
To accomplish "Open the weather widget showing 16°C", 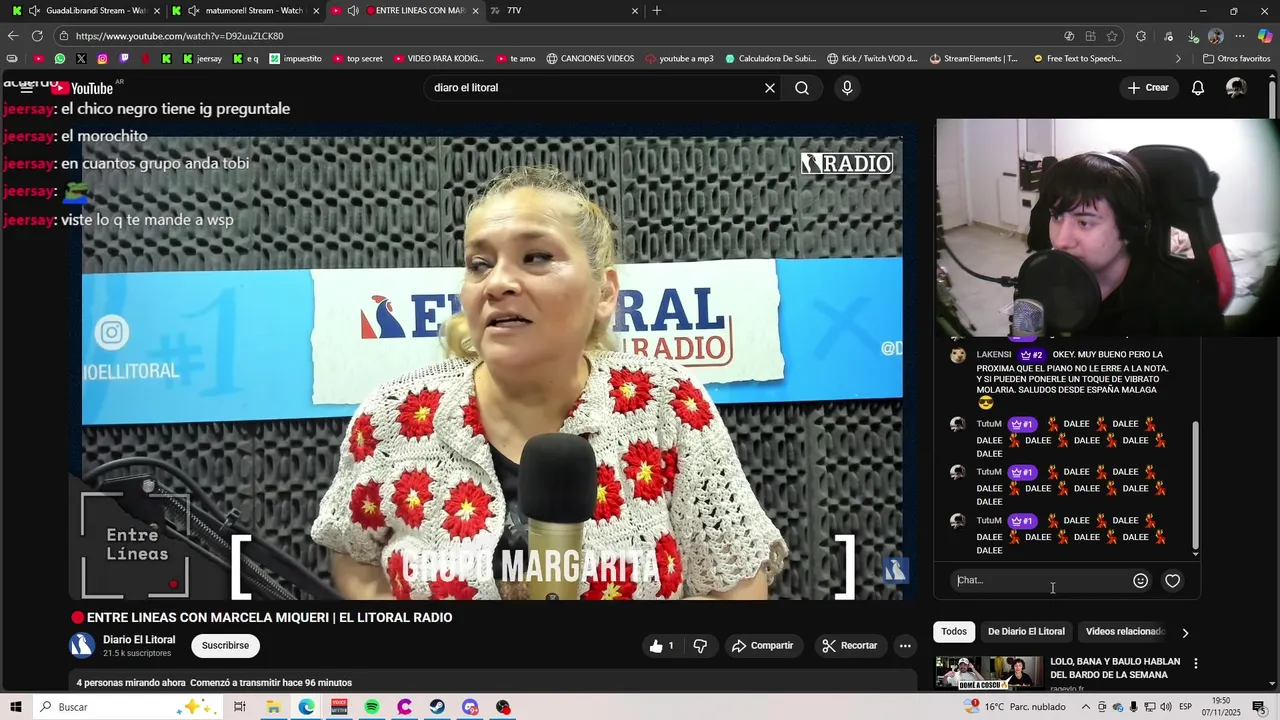I will pyautogui.click(x=1015, y=707).
